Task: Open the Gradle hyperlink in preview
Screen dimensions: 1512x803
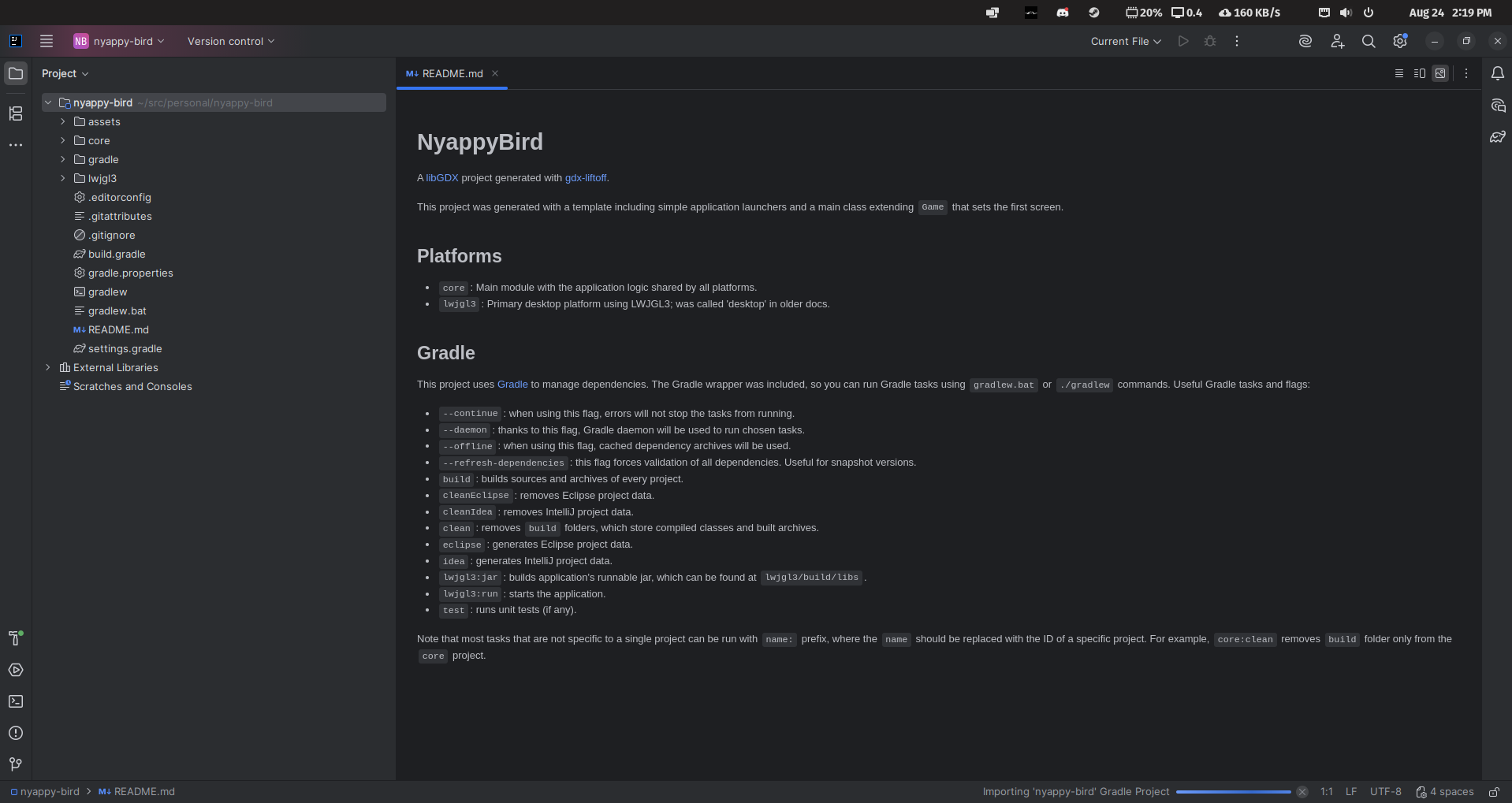Action: click(x=512, y=385)
